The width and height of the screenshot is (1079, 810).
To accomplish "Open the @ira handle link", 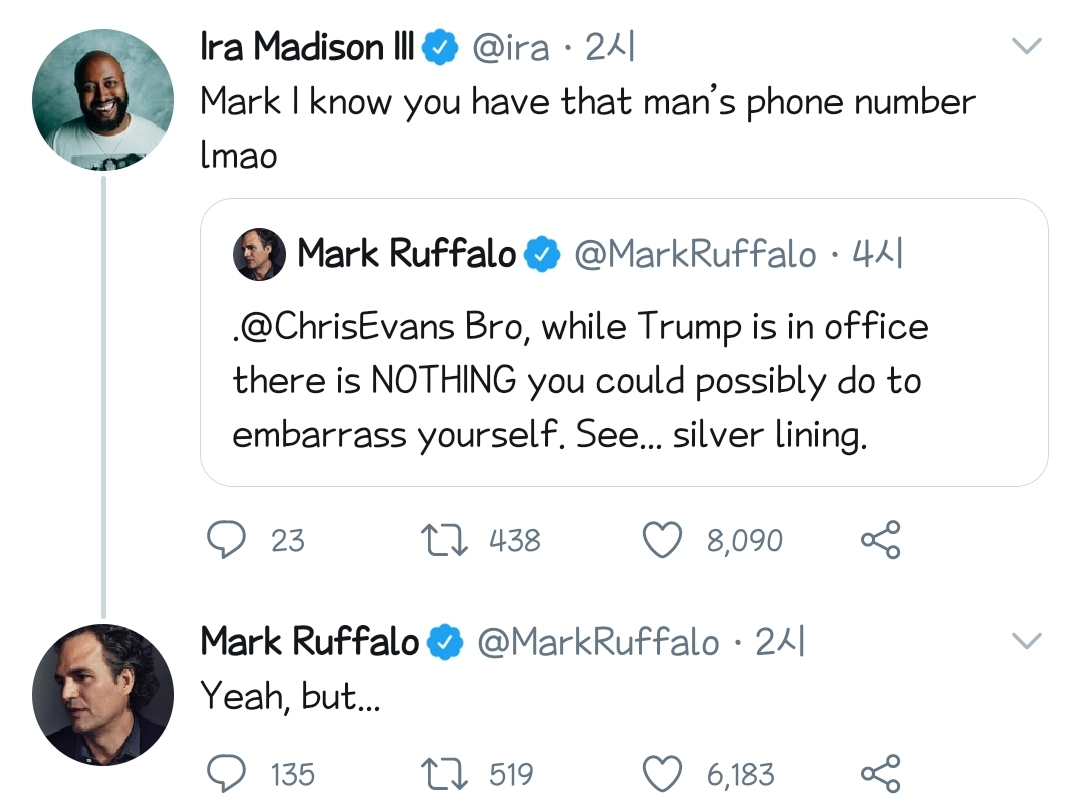I will point(510,47).
